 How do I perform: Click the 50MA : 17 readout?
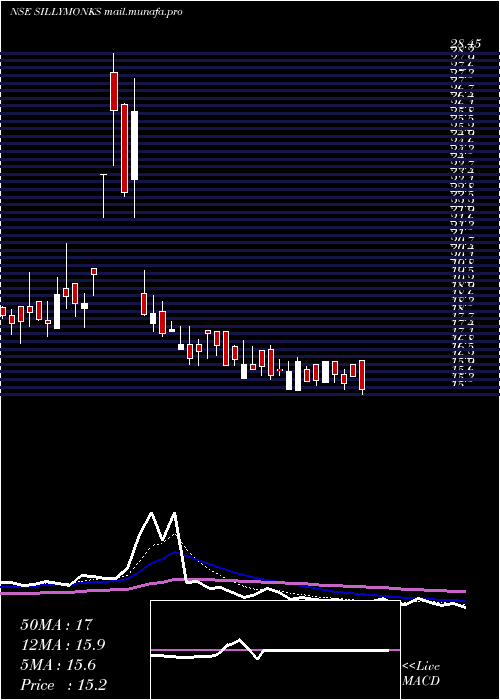[x=56, y=625]
